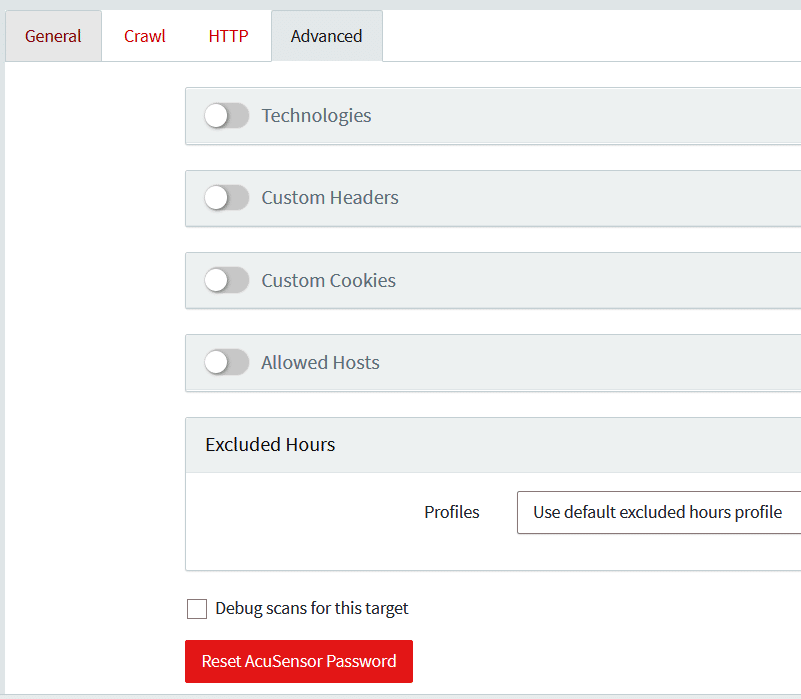Open the Crawl tab
The width and height of the screenshot is (801, 699).
pyautogui.click(x=145, y=36)
